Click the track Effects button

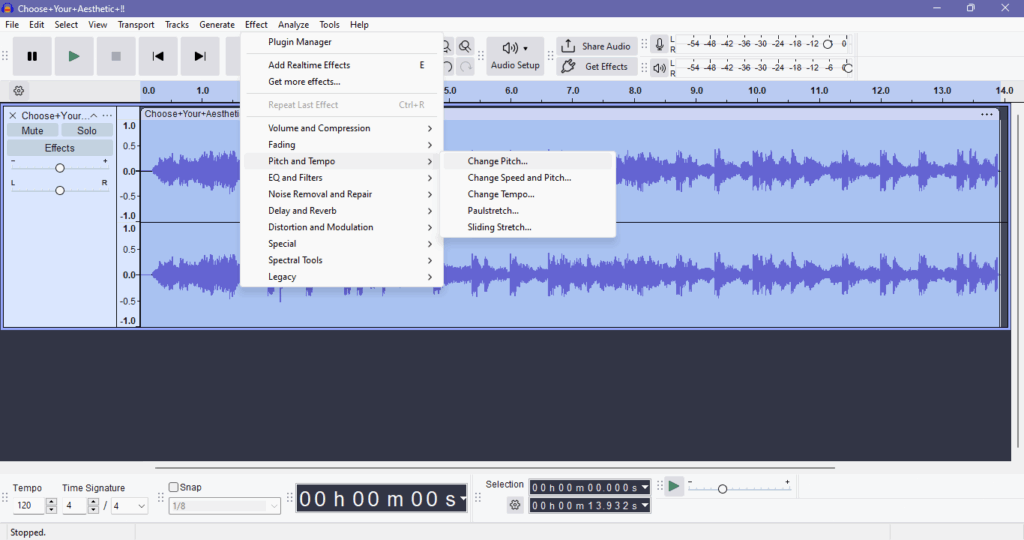(59, 148)
